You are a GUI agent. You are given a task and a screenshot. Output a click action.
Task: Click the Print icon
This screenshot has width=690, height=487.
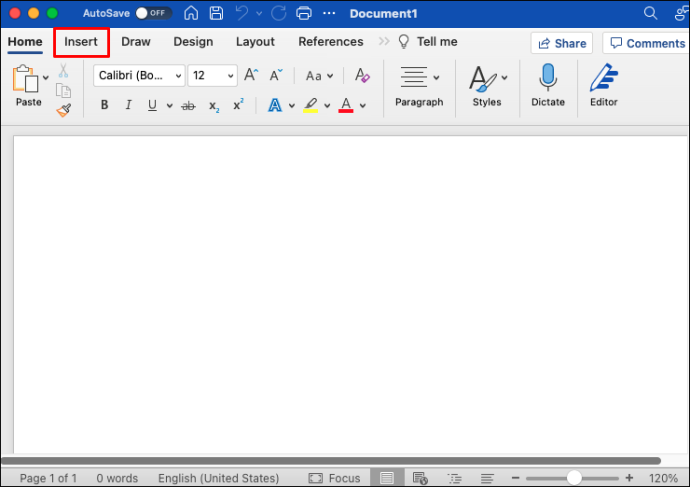304,13
